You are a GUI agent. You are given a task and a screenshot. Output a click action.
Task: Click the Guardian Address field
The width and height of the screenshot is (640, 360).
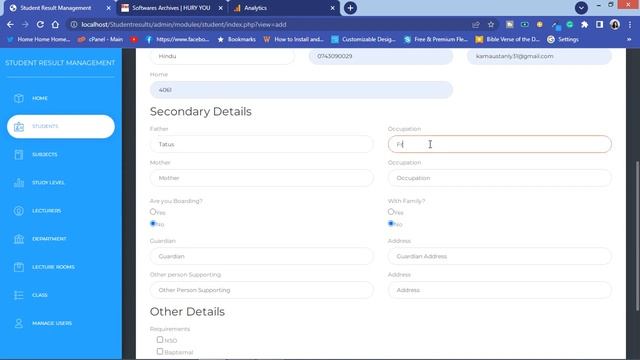[x=500, y=256]
